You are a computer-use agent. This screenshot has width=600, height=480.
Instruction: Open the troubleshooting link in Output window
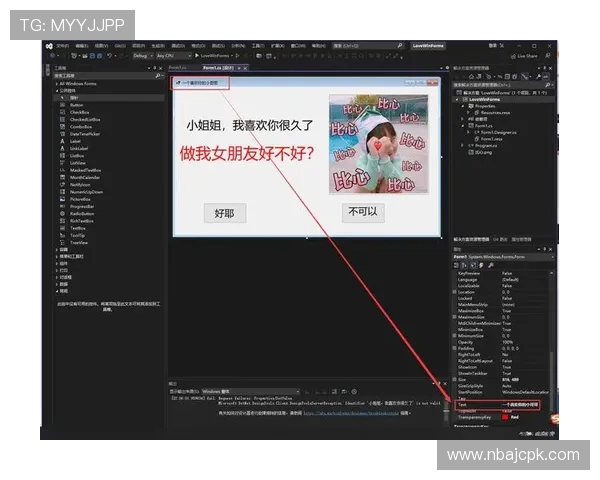[x=351, y=413]
